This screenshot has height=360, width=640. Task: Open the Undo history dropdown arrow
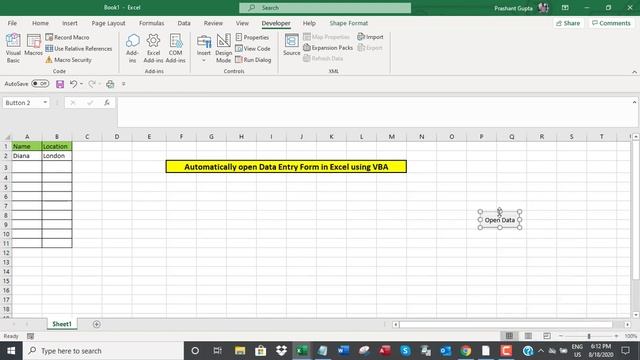pos(82,84)
